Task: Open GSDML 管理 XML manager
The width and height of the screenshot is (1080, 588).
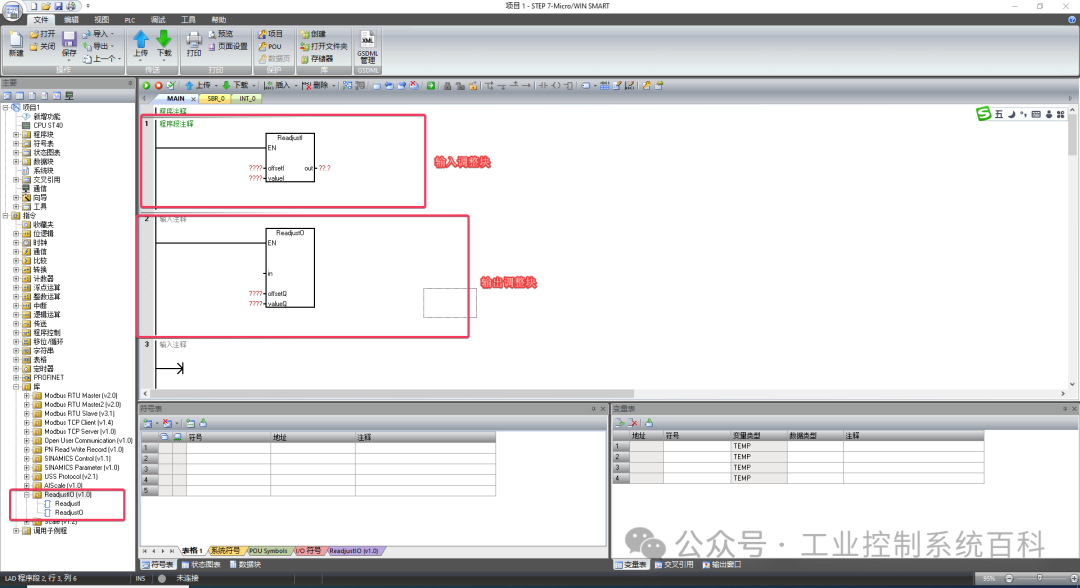Action: click(367, 46)
